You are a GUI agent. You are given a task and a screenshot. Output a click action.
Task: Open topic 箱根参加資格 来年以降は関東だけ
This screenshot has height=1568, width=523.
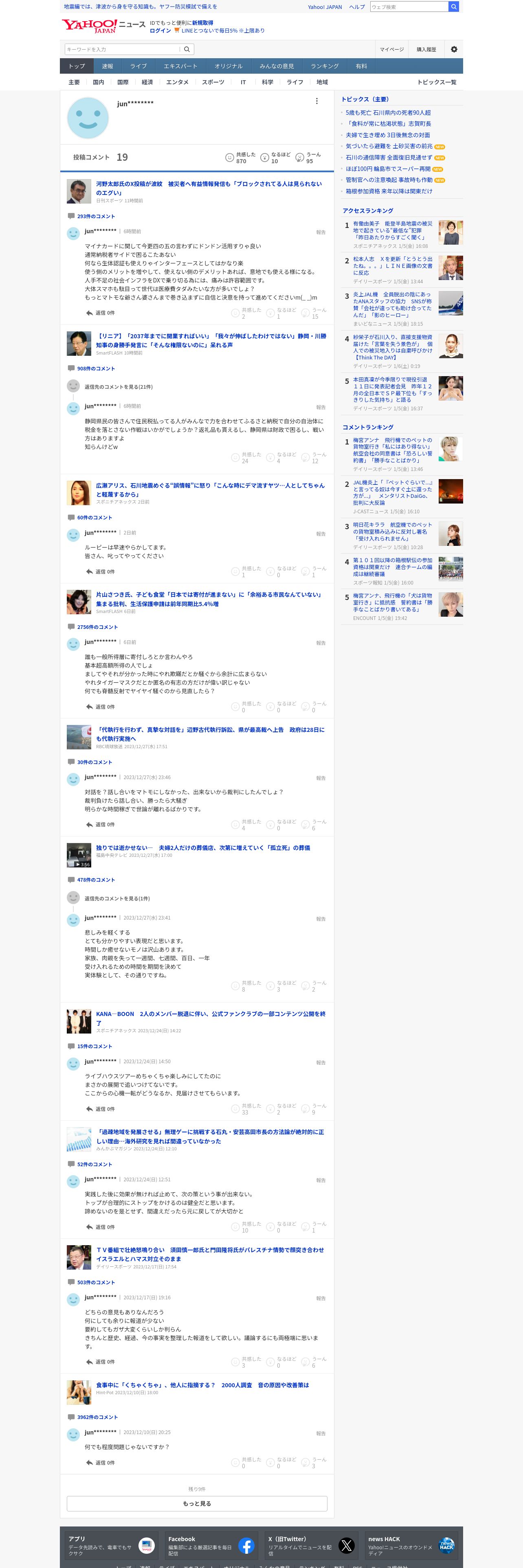point(389,191)
